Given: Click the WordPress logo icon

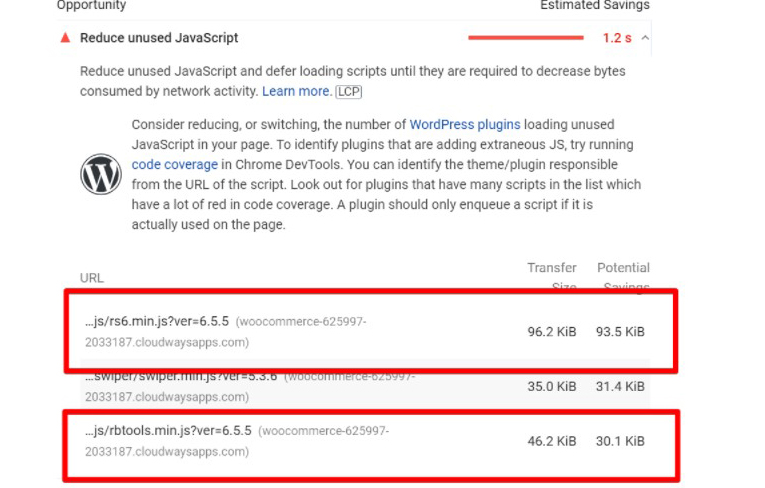Looking at the screenshot, I should point(101,174).
